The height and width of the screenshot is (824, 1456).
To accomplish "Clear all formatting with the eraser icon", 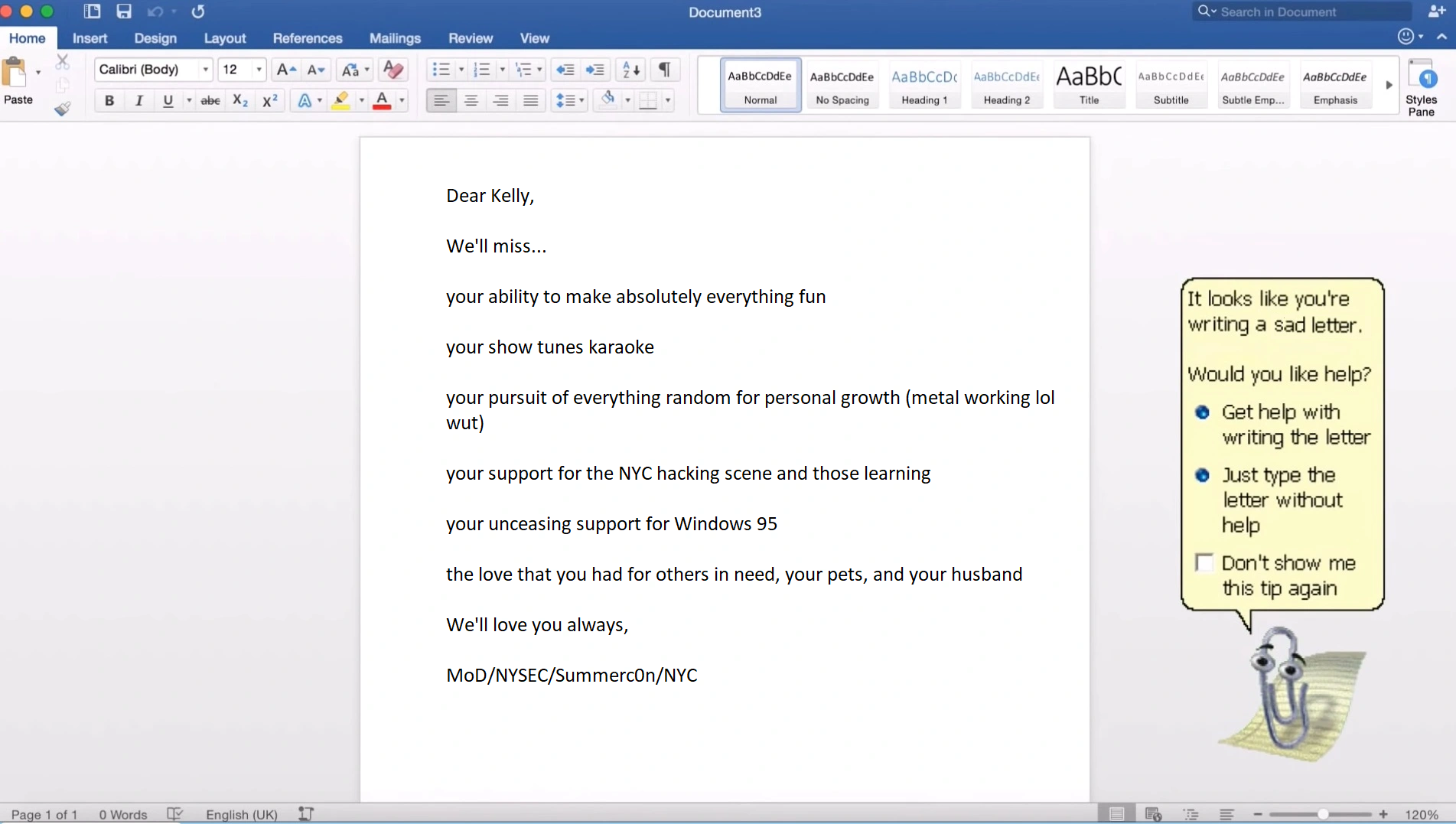I will tap(393, 70).
